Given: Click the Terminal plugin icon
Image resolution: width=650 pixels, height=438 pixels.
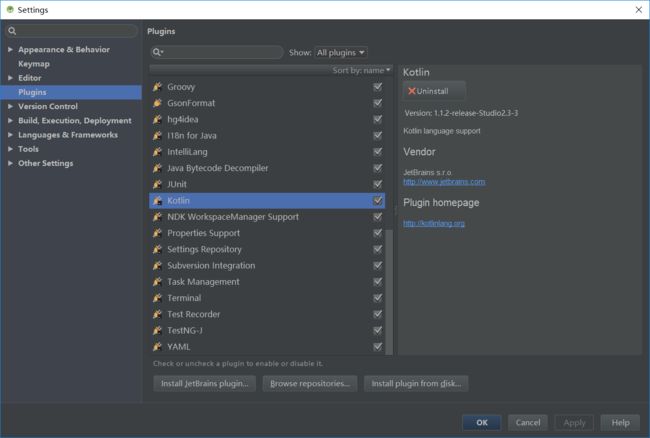Looking at the screenshot, I should [x=157, y=298].
